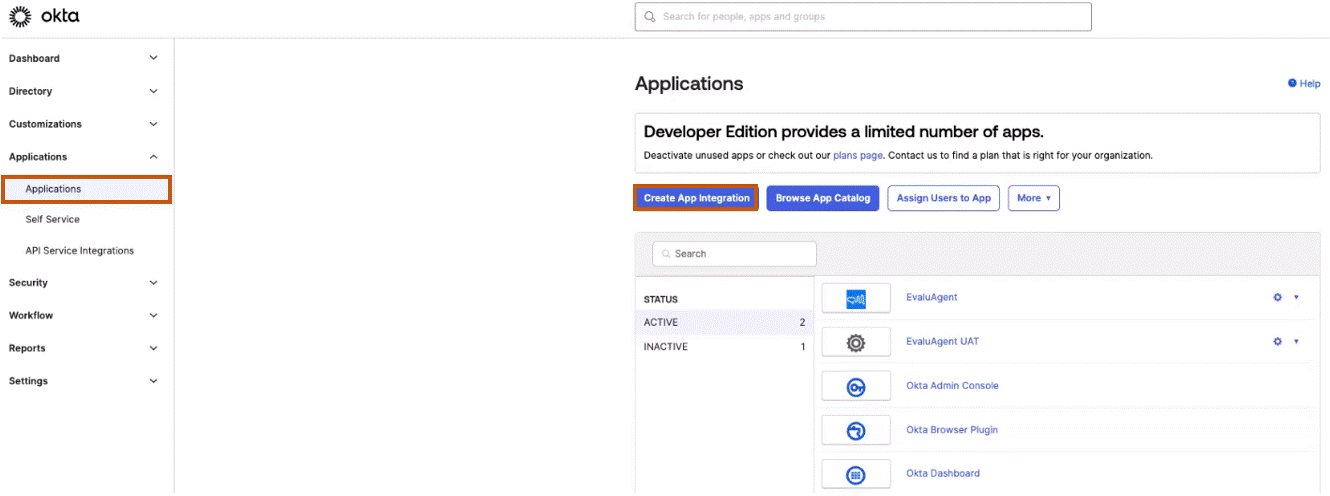Open the More dropdown button

tap(1034, 198)
